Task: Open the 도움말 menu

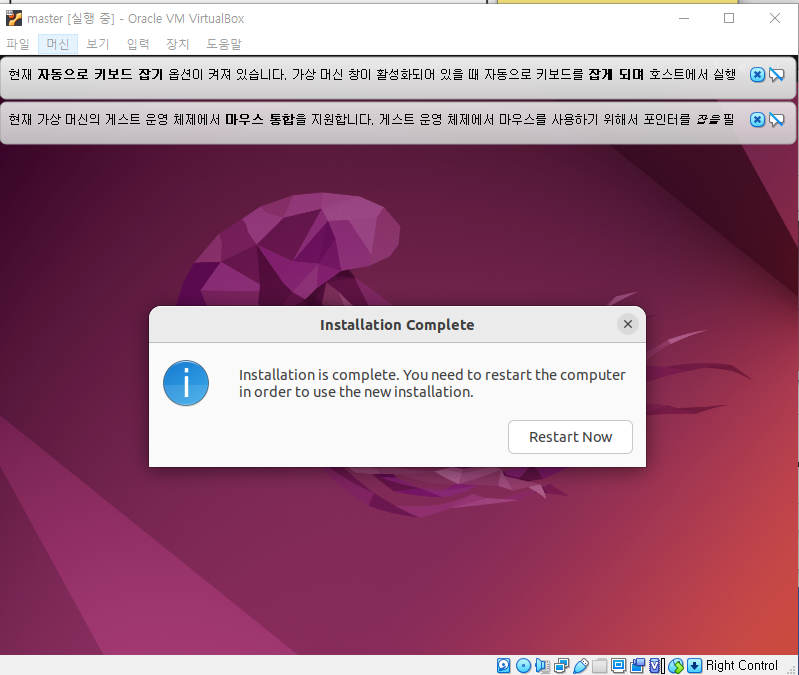Action: 223,44
